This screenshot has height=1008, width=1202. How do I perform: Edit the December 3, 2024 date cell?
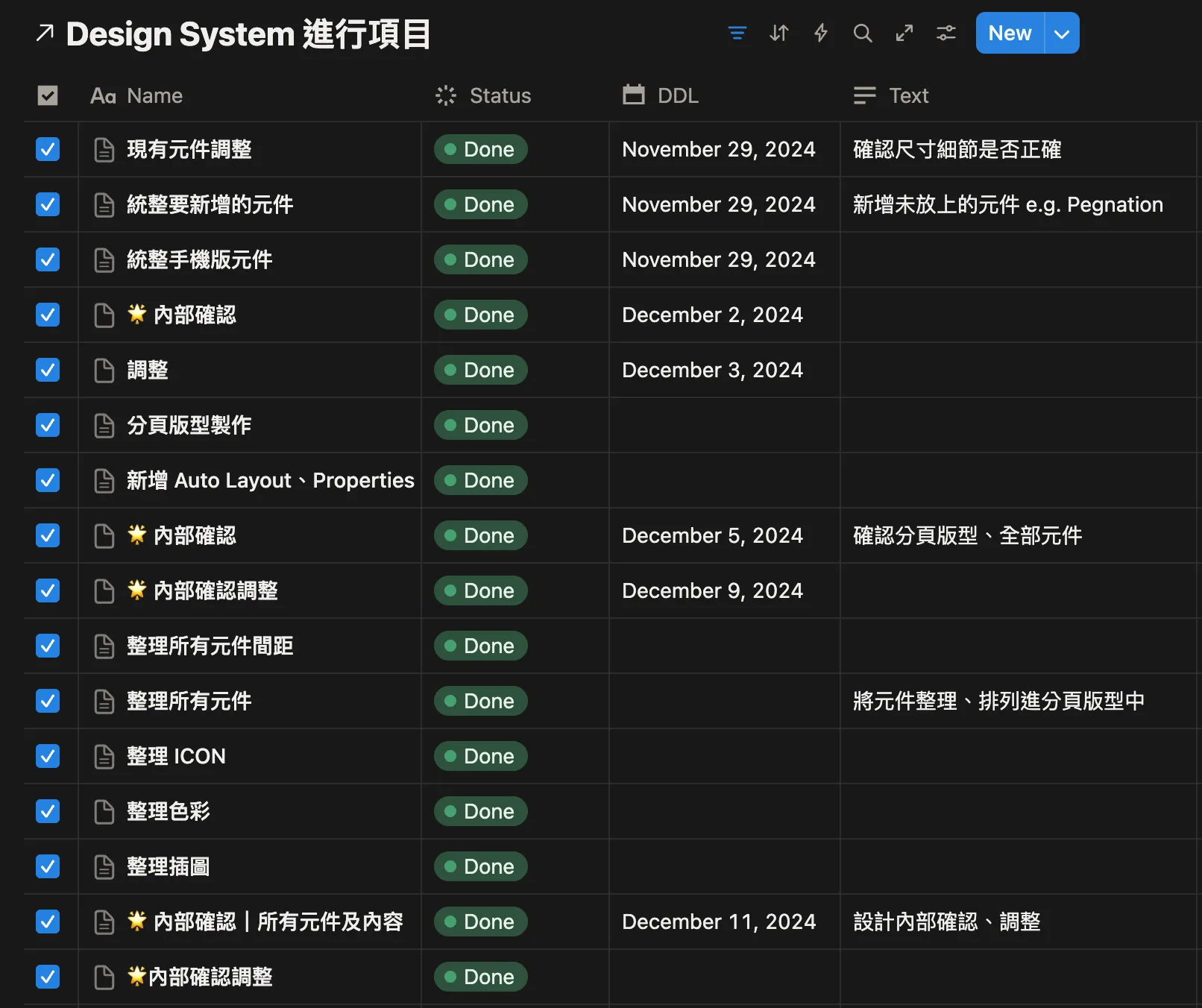tap(725, 370)
